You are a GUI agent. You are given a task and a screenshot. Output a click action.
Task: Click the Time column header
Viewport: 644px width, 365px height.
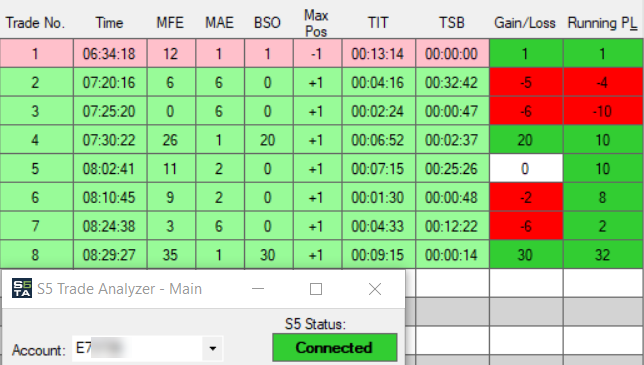coord(109,23)
